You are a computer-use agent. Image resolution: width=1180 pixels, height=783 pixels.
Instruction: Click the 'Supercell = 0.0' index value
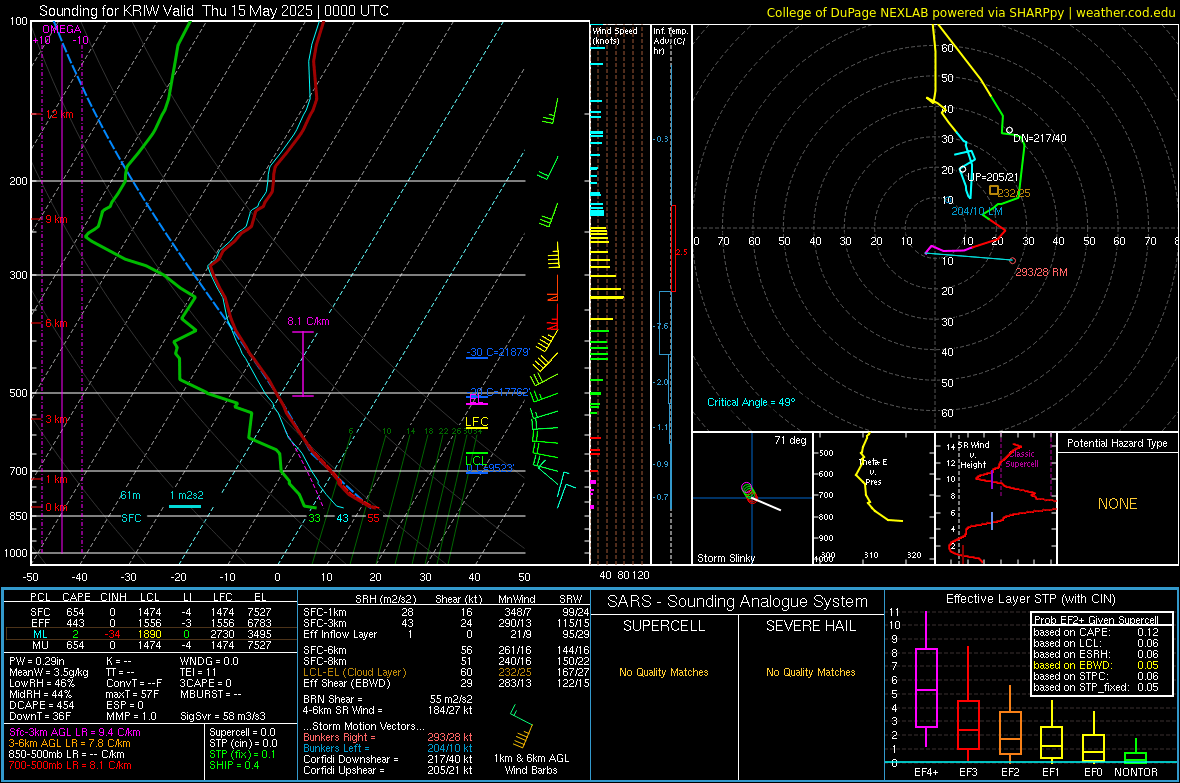point(242,733)
